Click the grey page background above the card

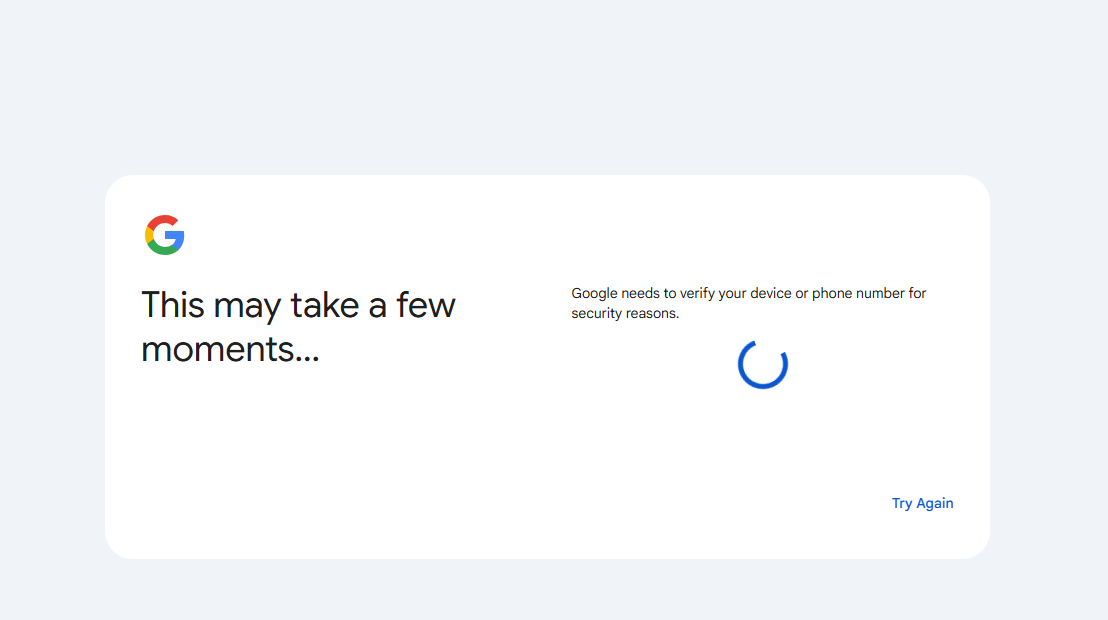coord(554,90)
